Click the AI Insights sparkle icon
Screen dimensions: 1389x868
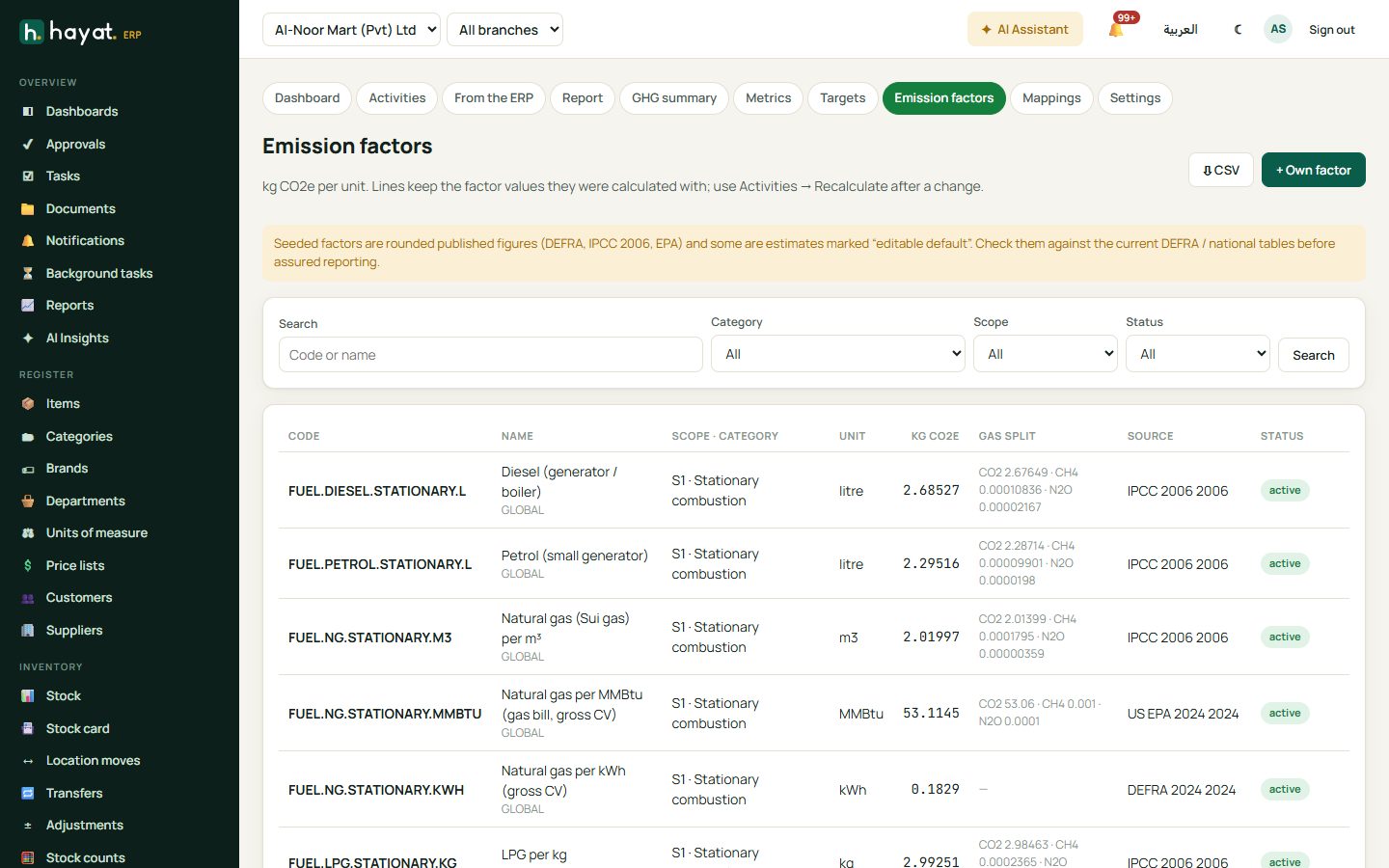click(28, 339)
